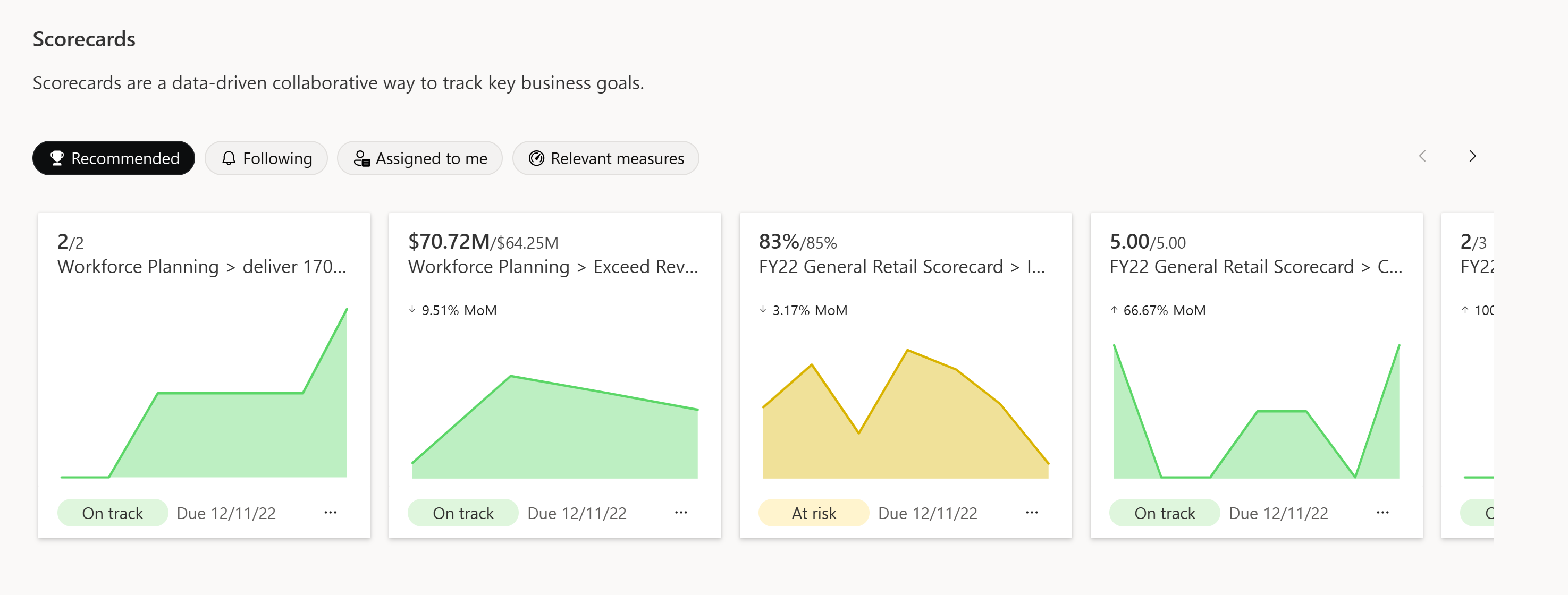Click the Assigned to me person icon
1568x595 pixels.
(x=362, y=157)
